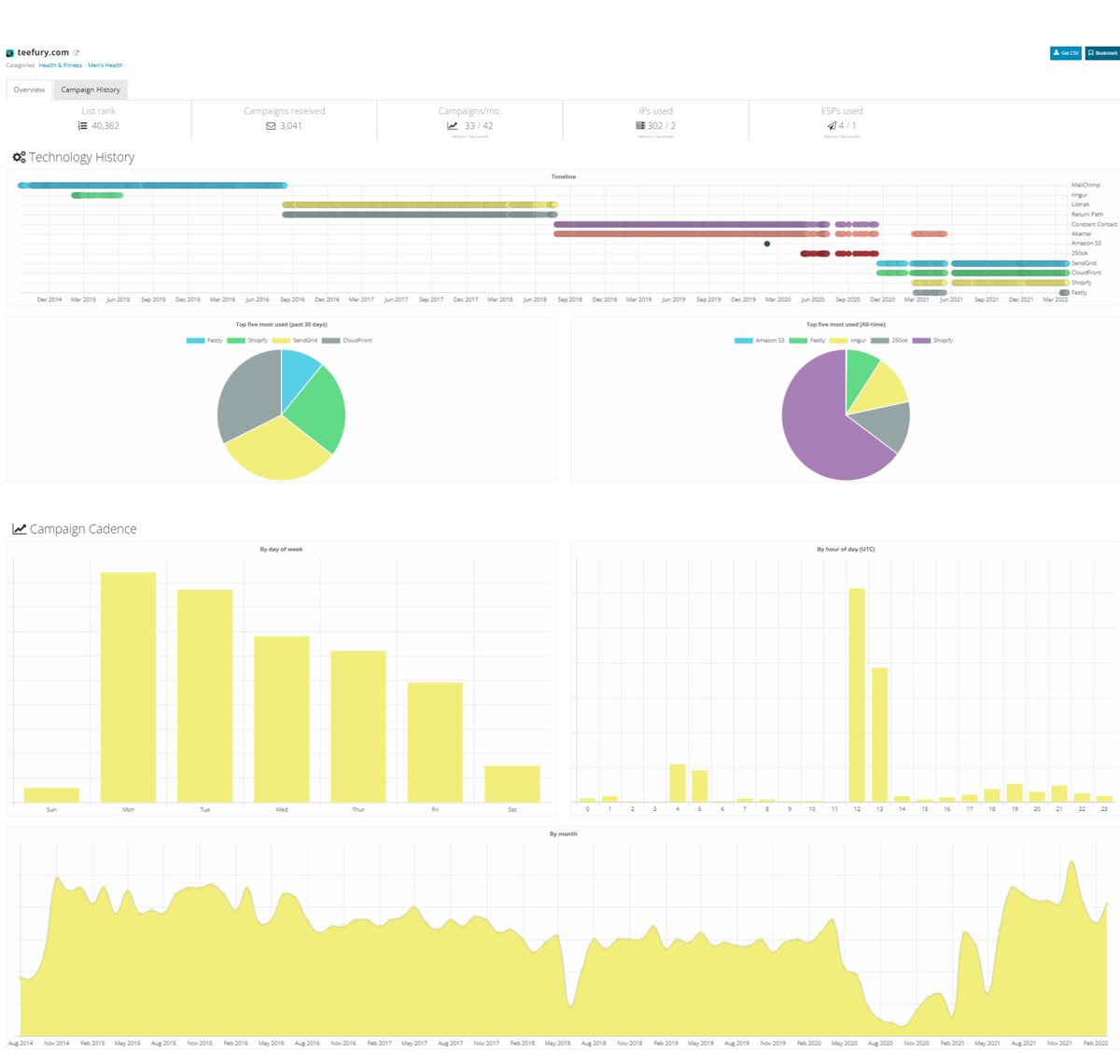
Task: Click the SendGrid timeline row label
Action: [x=1084, y=263]
